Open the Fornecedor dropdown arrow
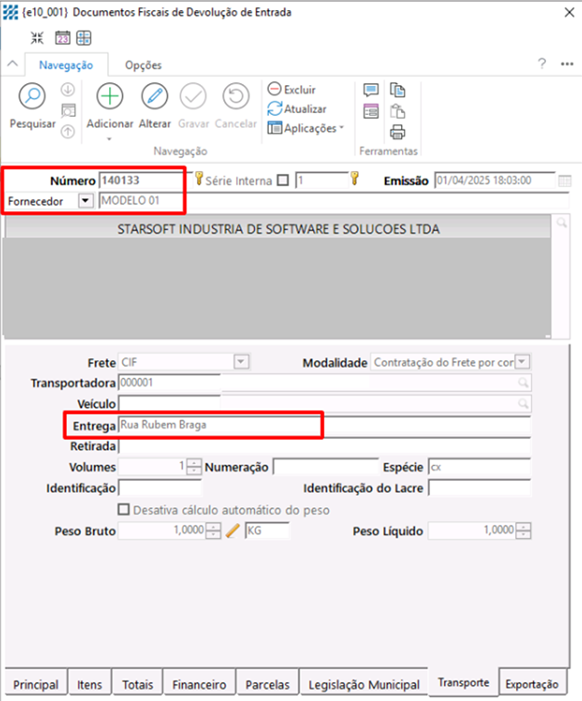Image resolution: width=582 pixels, height=701 pixels. coord(85,200)
